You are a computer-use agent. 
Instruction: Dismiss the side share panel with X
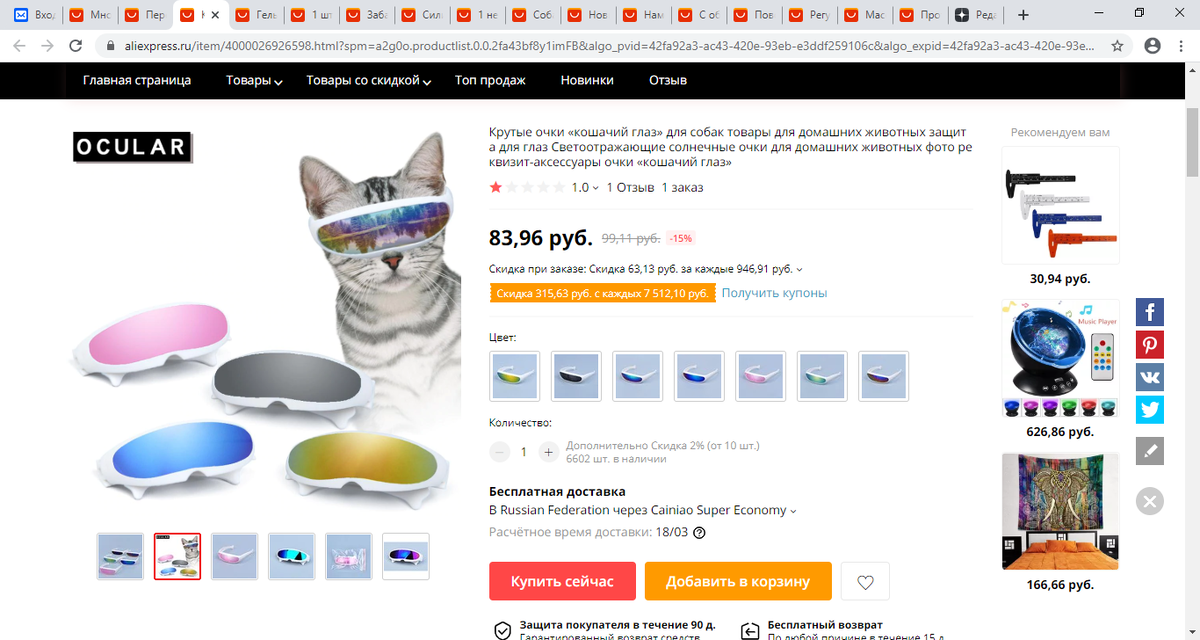pos(1150,501)
